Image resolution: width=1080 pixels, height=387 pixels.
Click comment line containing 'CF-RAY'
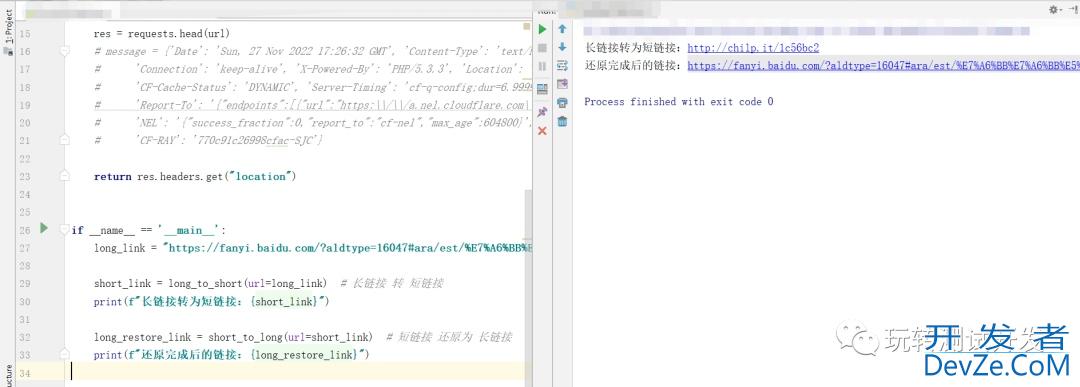coord(208,140)
